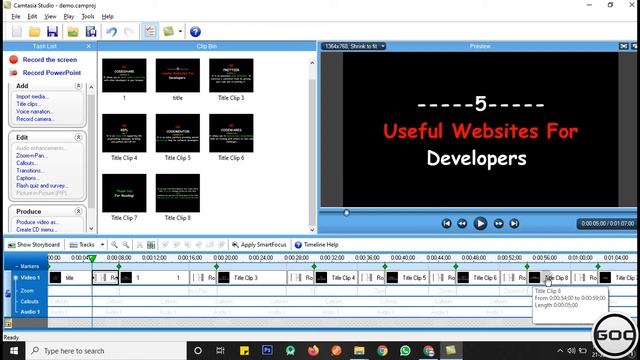Click the Windows Start button
Image resolution: width=640 pixels, height=360 pixels.
point(13,351)
